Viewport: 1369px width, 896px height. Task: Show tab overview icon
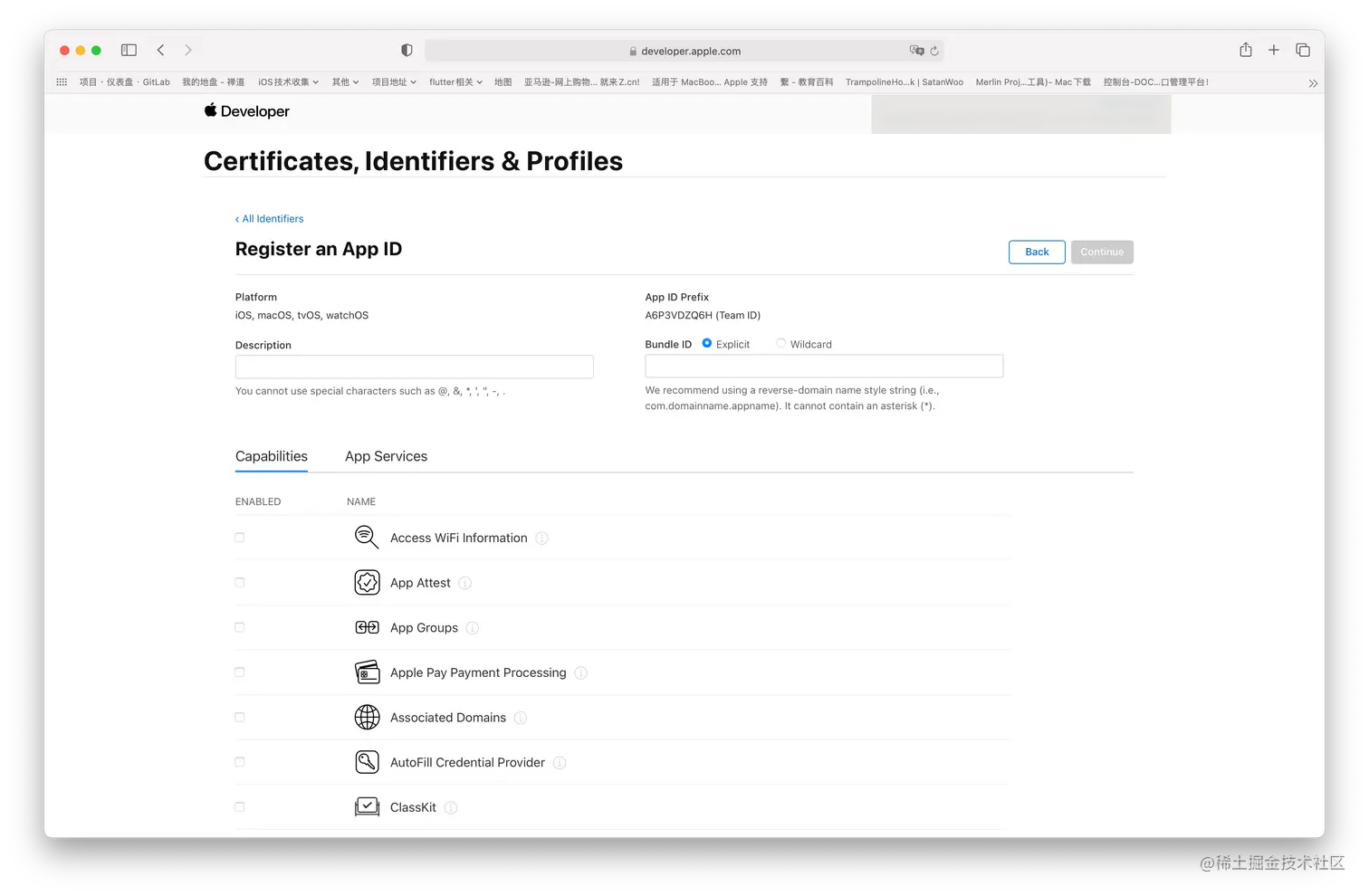[x=1303, y=50]
